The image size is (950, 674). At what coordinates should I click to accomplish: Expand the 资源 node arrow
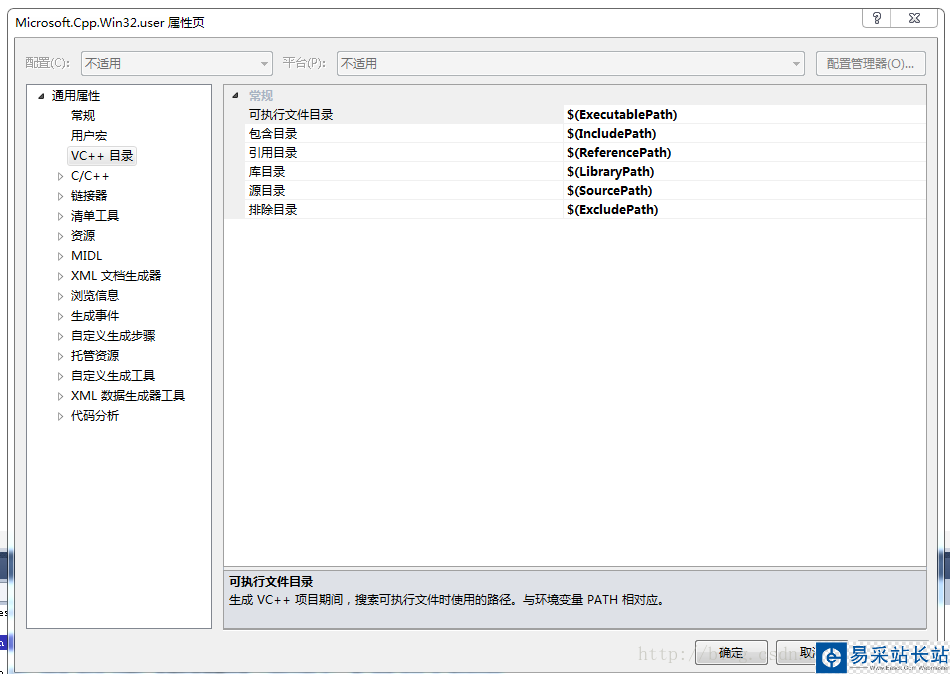point(60,236)
